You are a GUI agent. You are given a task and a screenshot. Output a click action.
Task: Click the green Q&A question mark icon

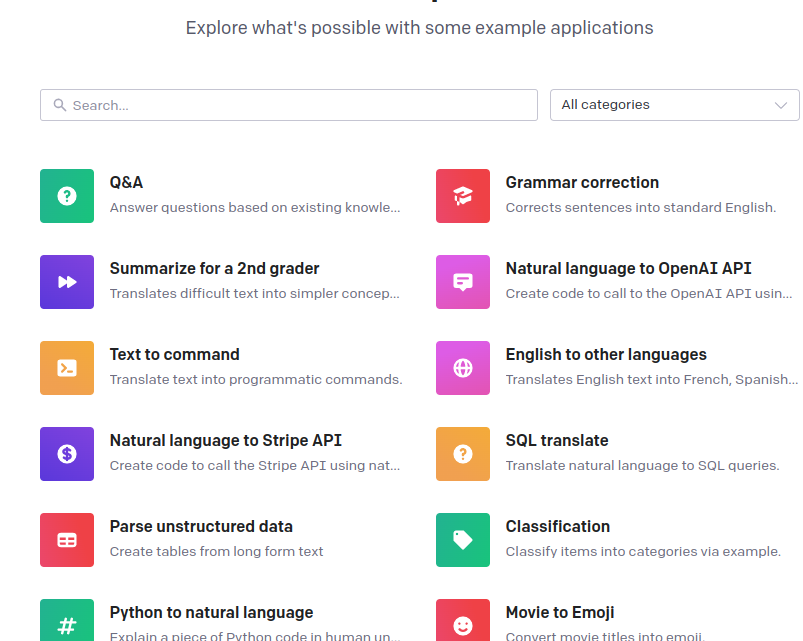[67, 196]
